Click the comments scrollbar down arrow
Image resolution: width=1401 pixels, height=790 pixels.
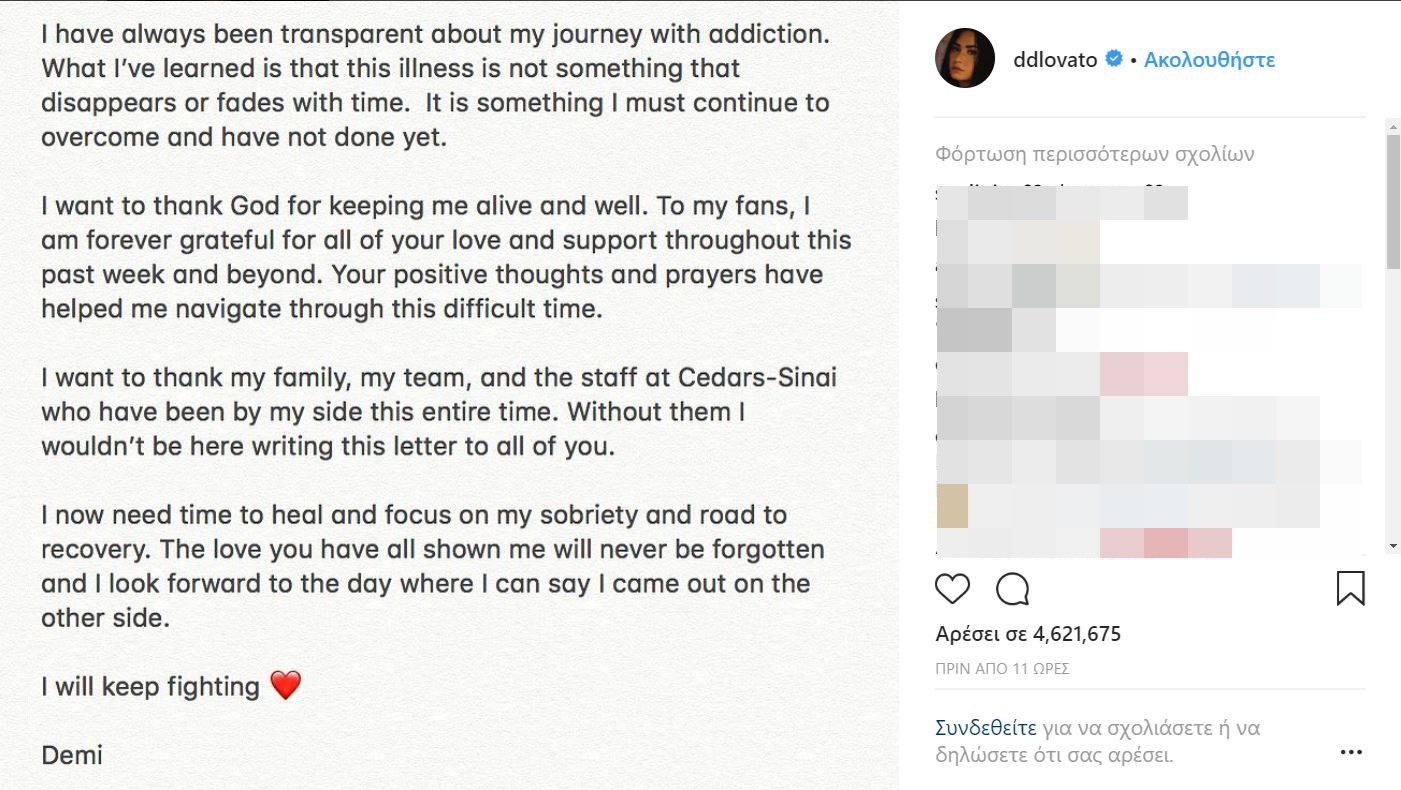(x=1393, y=546)
